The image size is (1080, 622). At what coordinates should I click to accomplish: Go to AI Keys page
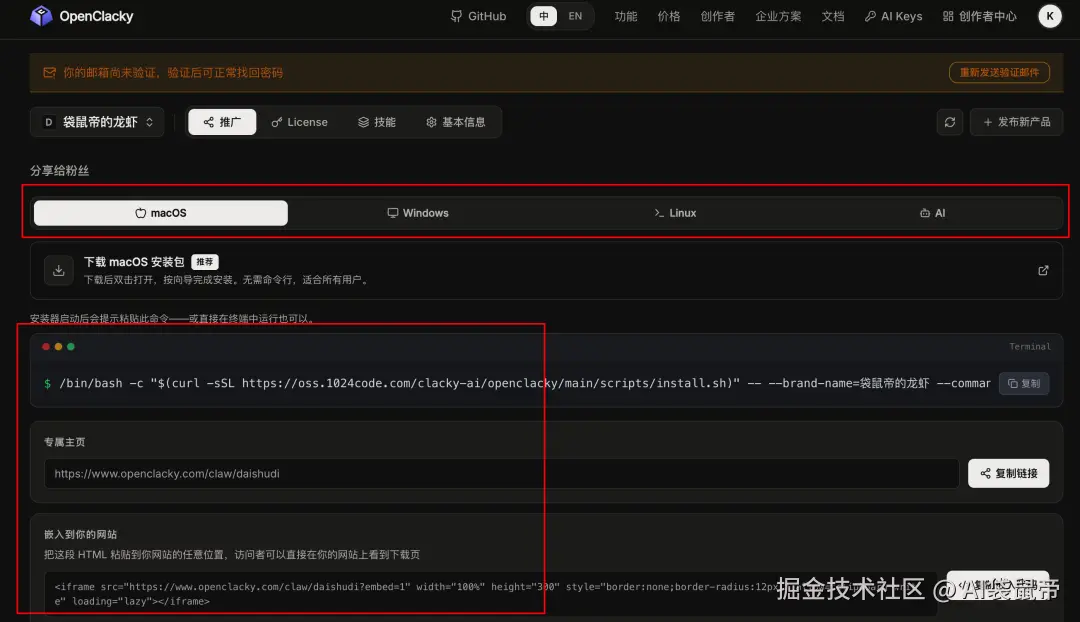point(893,16)
